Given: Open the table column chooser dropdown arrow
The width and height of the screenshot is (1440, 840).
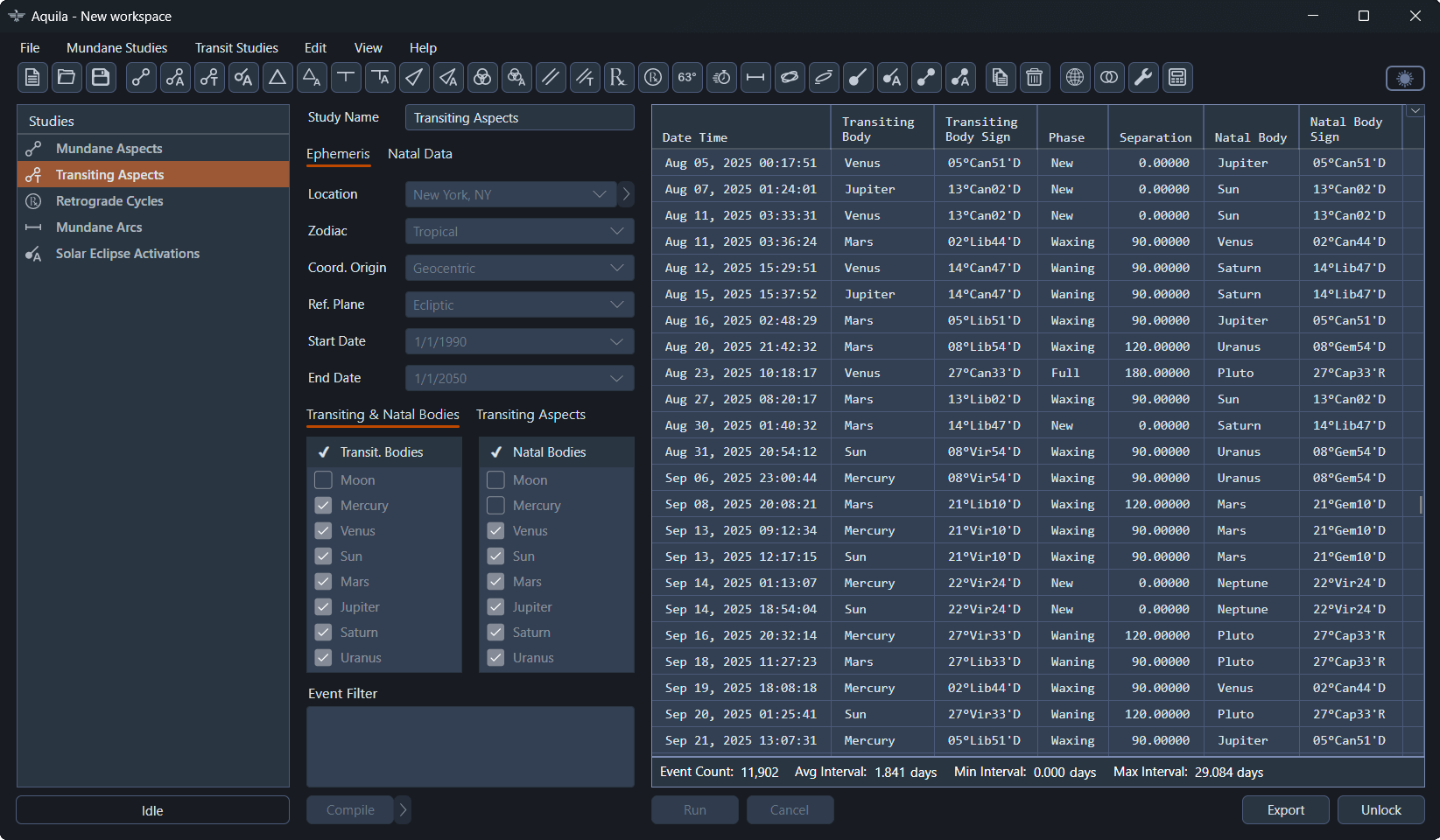Looking at the screenshot, I should (1415, 111).
